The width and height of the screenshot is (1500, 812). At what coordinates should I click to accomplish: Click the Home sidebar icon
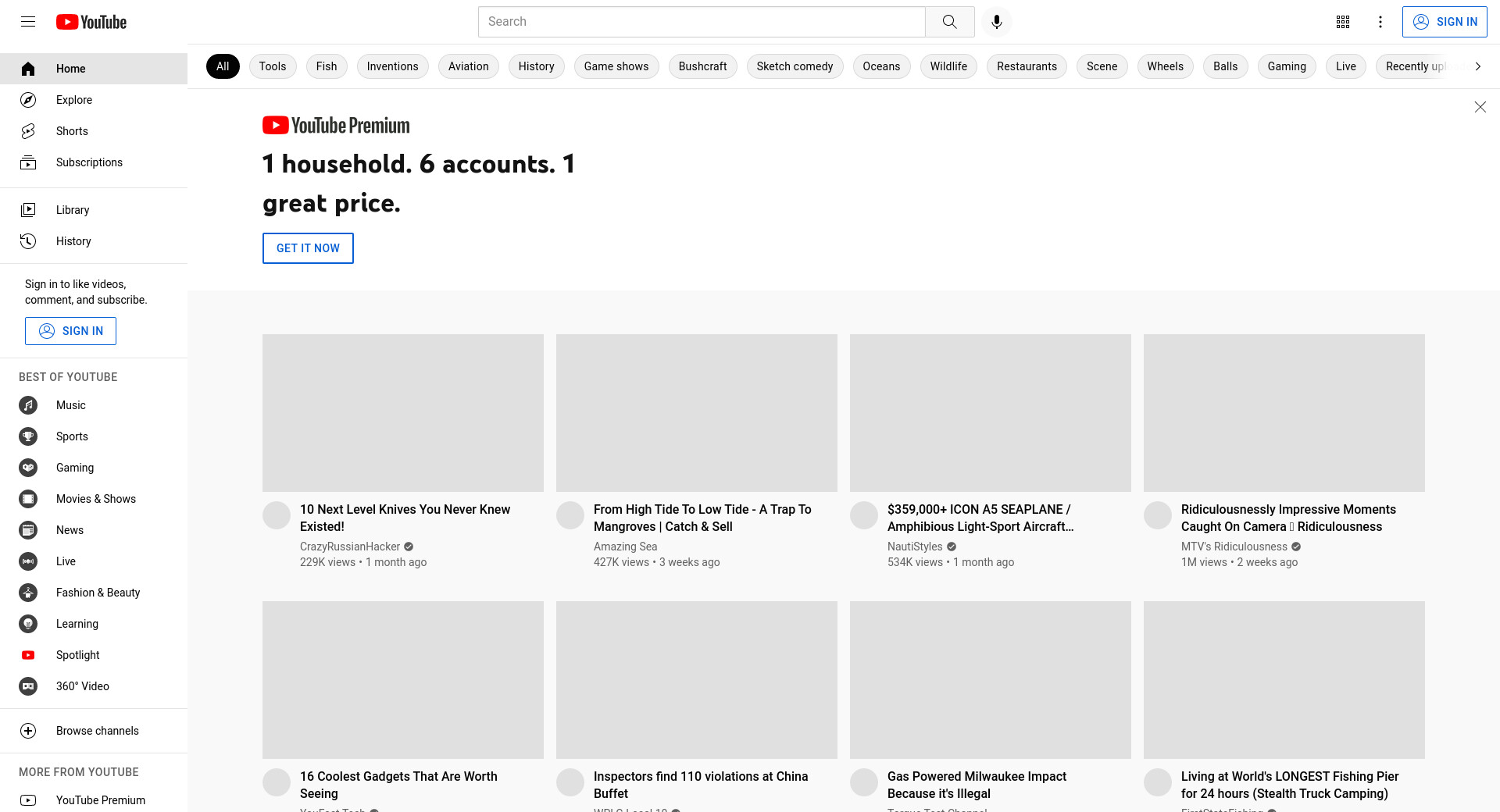(28, 69)
